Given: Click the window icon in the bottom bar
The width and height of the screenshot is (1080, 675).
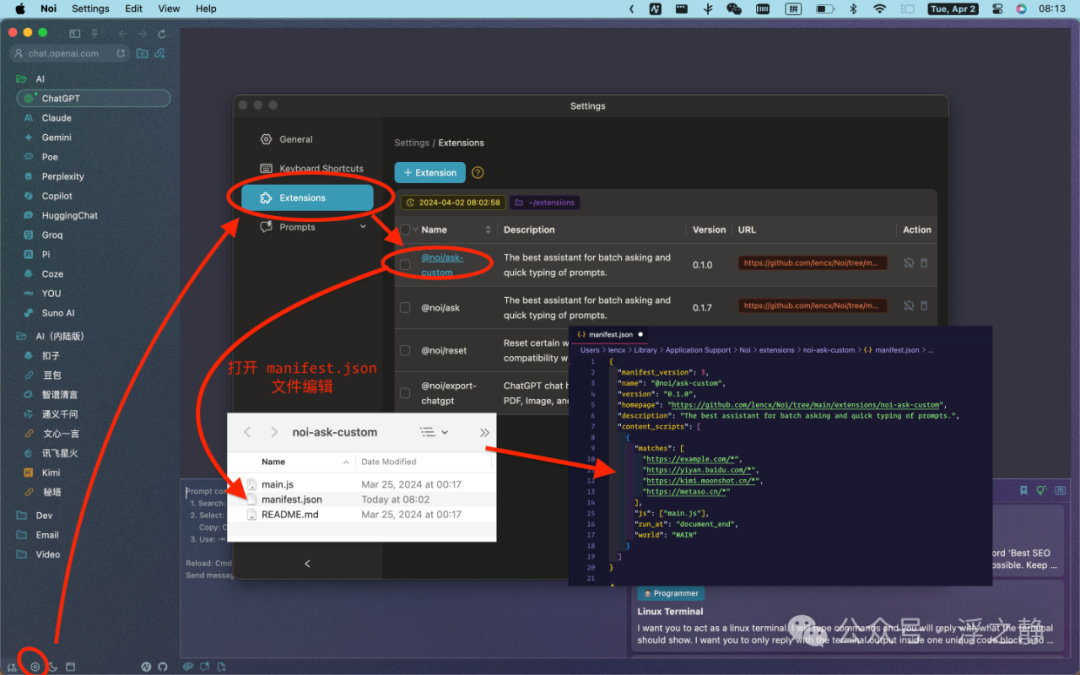Looking at the screenshot, I should 70,666.
